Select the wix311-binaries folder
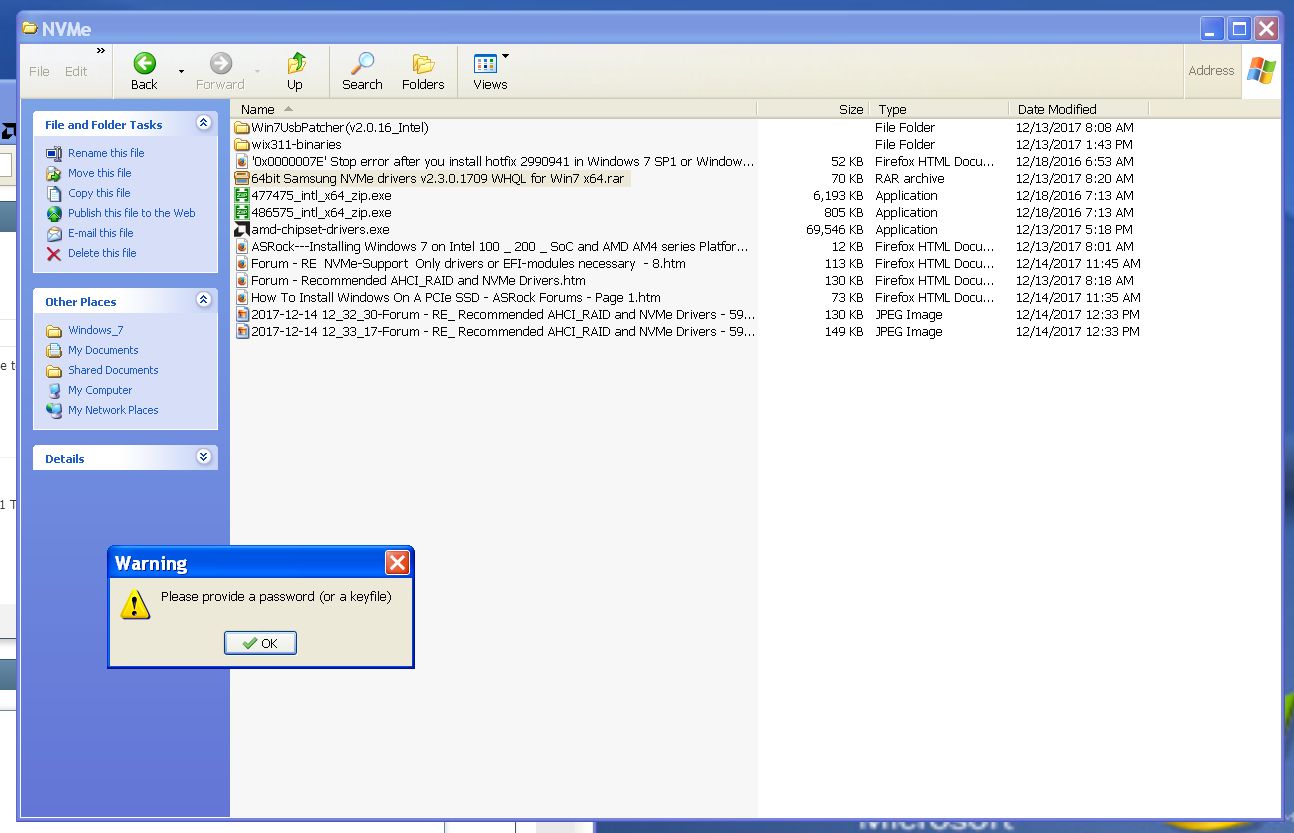 pos(296,144)
